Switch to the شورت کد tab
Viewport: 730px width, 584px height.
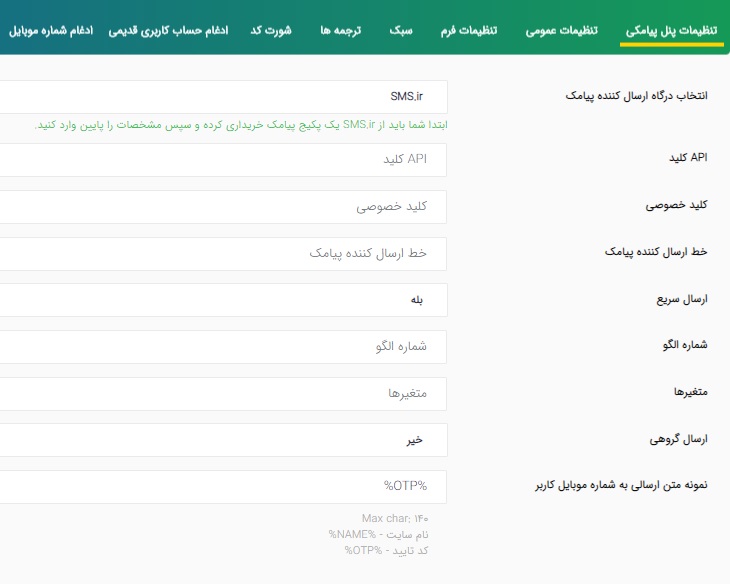pyautogui.click(x=271, y=31)
